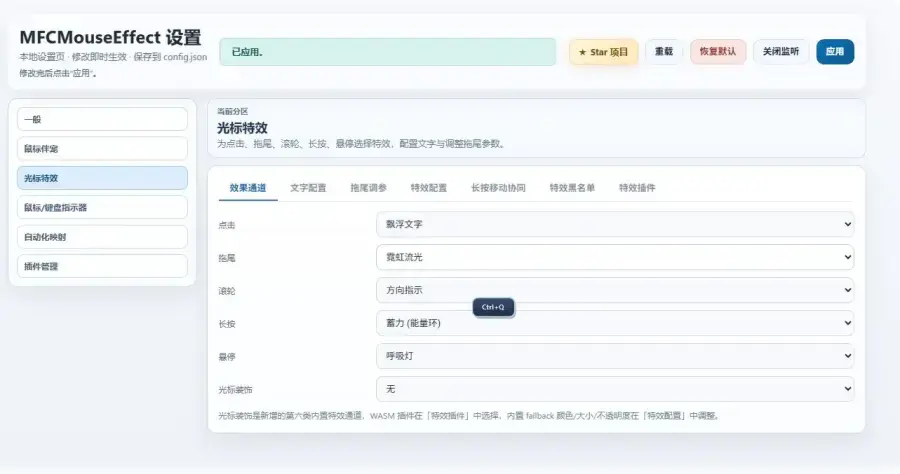This screenshot has width=900, height=474.
Task: Apply settings with the 应用 button
Action: coord(835,52)
